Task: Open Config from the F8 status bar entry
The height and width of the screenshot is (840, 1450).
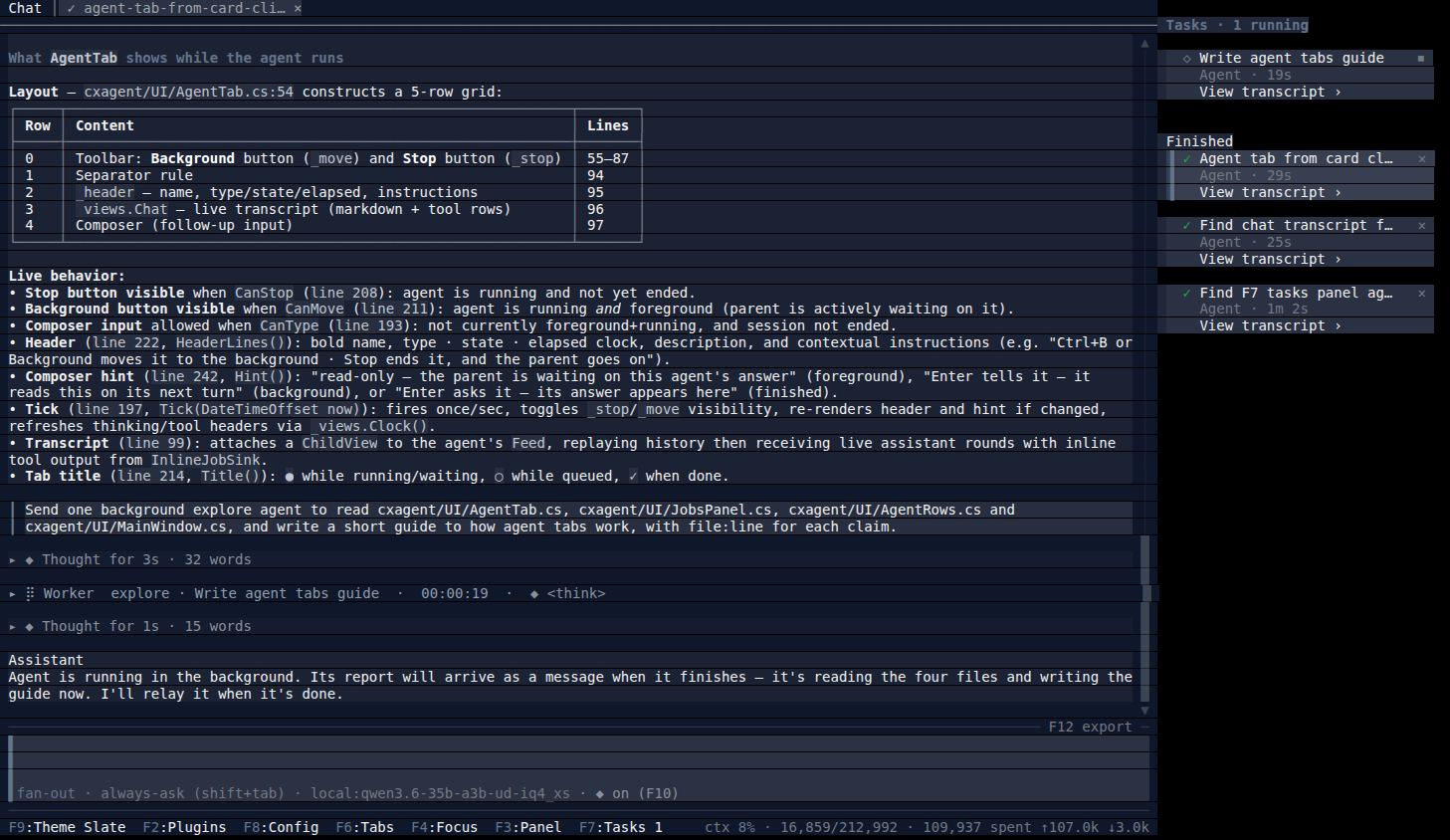Action: click(281, 828)
